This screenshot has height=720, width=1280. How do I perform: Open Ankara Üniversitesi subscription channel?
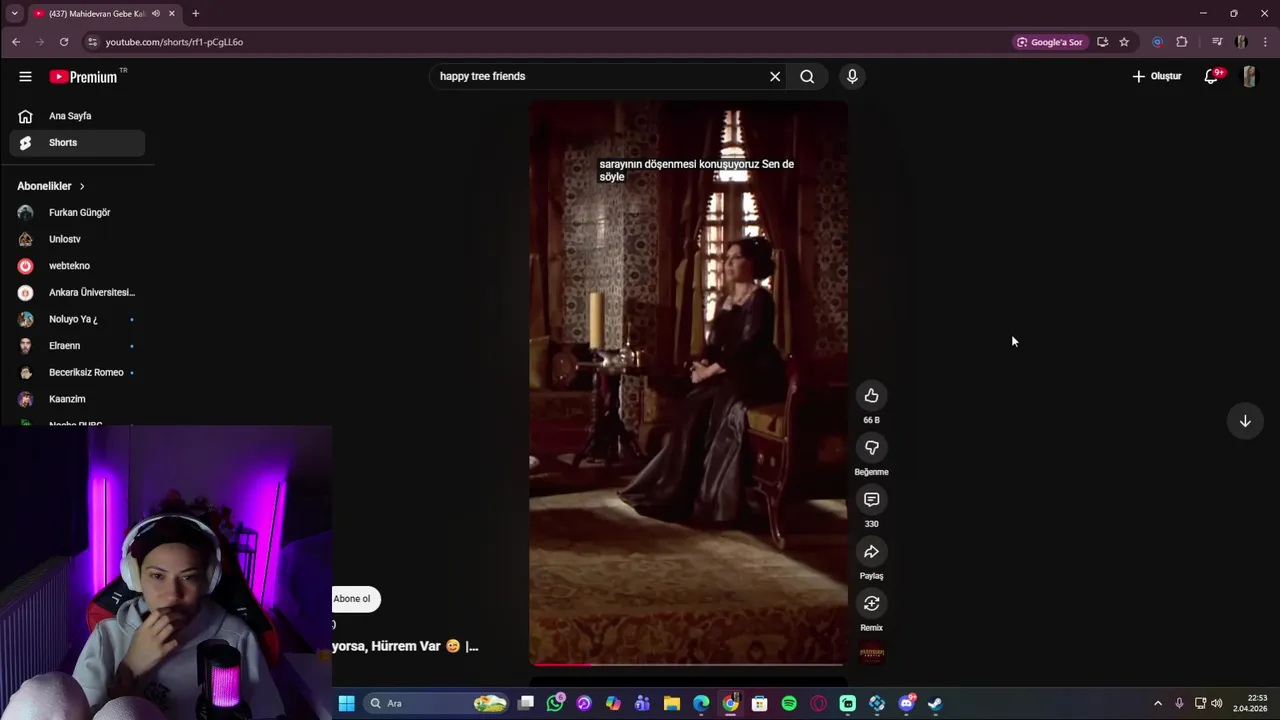[77, 292]
